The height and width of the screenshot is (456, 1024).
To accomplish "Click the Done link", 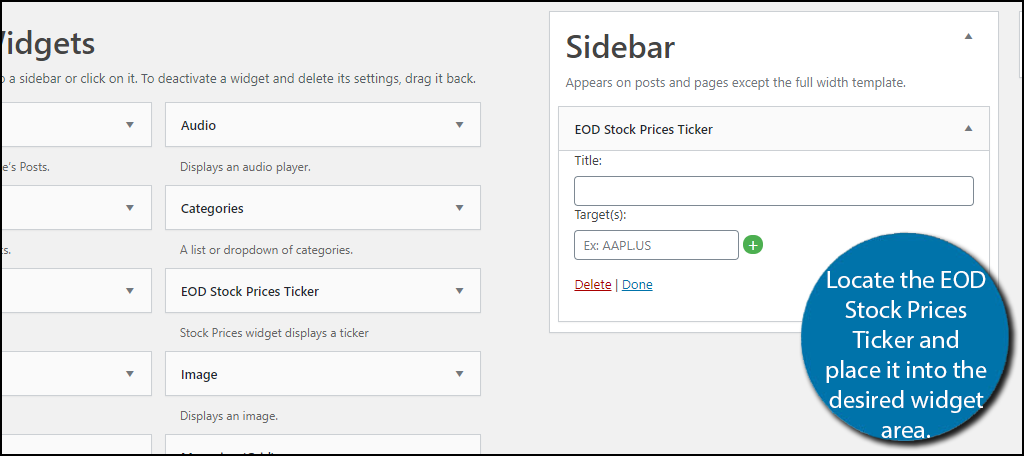I will click(637, 285).
